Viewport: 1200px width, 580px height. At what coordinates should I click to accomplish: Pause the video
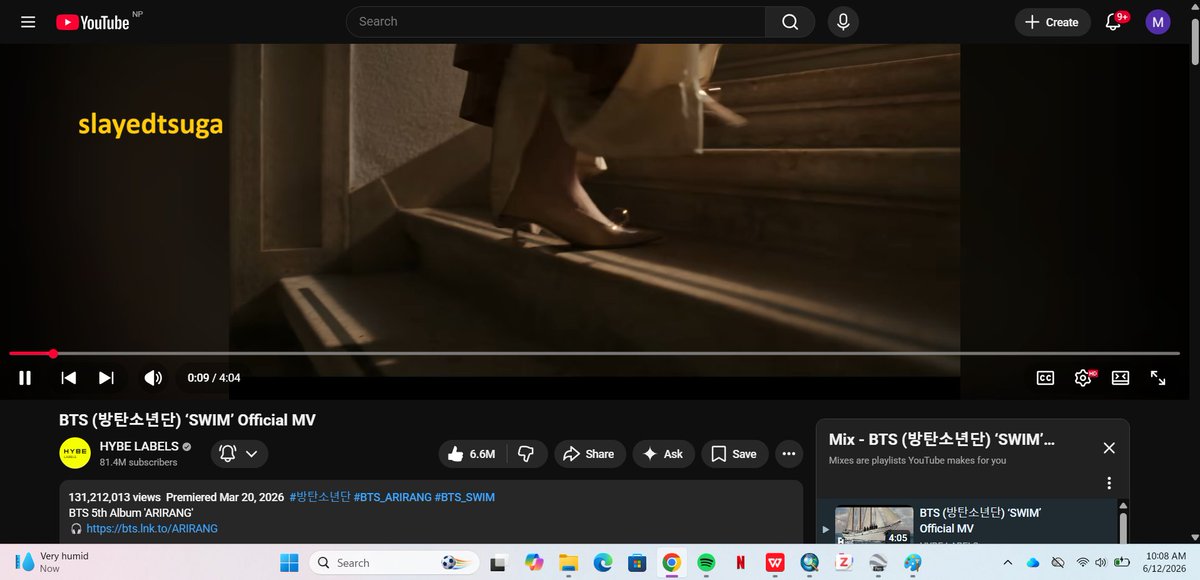25,377
